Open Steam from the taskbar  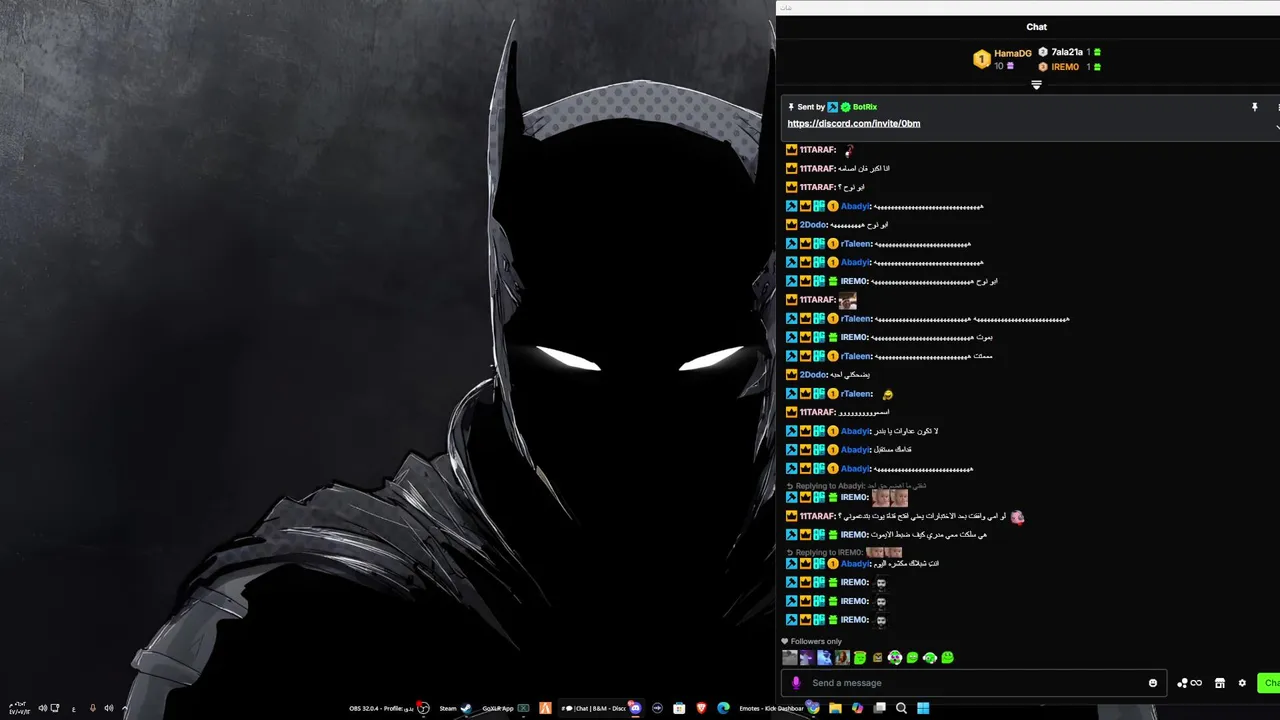pyautogui.click(x=456, y=708)
